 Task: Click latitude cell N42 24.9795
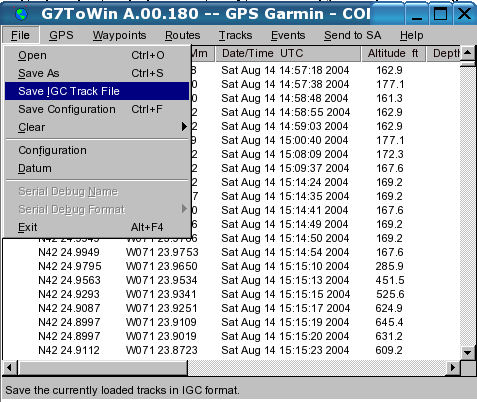coord(70,266)
